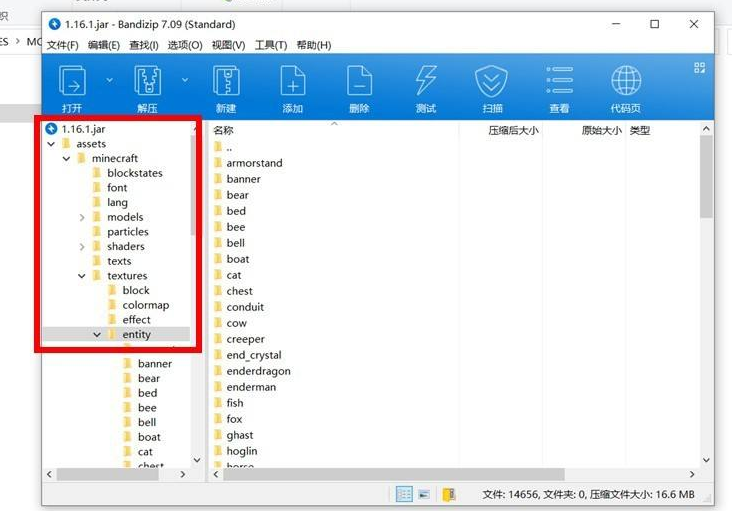Screen dimensions: 732x511
Task: Click the Open (打开) toolbar icon
Action: pyautogui.click(x=72, y=81)
